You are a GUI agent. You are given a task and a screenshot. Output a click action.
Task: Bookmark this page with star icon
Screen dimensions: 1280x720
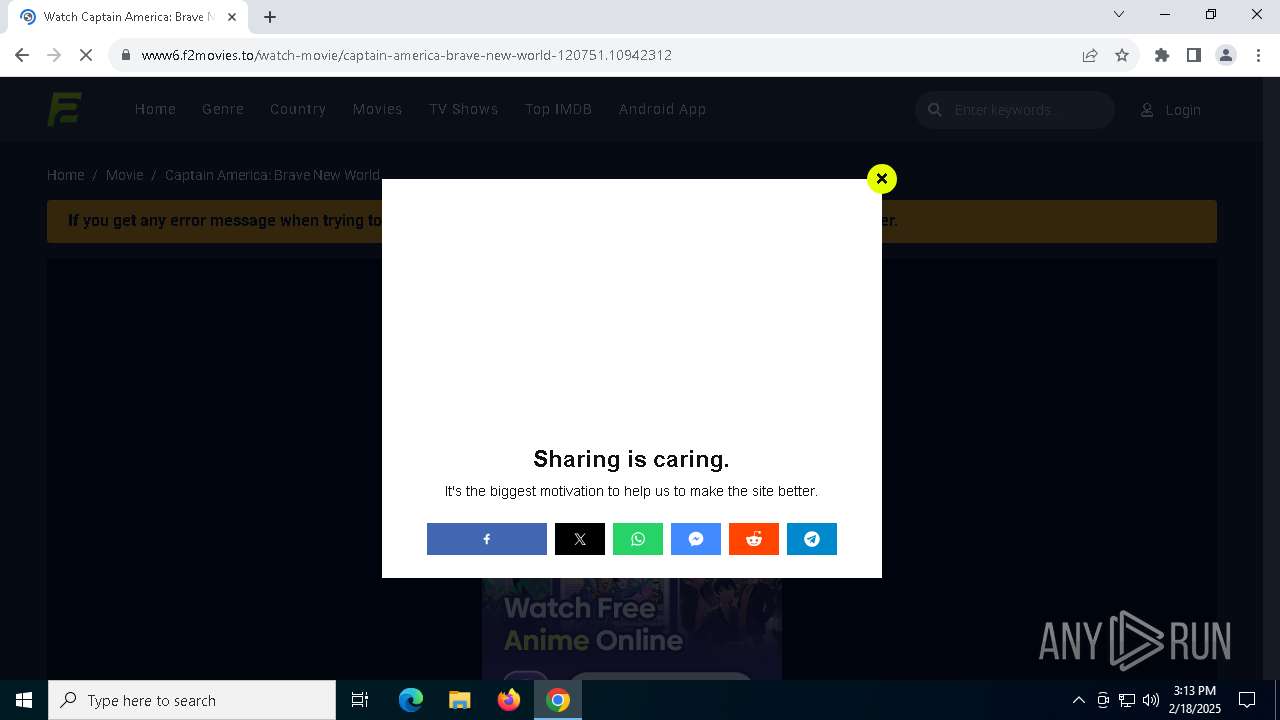tap(1122, 55)
